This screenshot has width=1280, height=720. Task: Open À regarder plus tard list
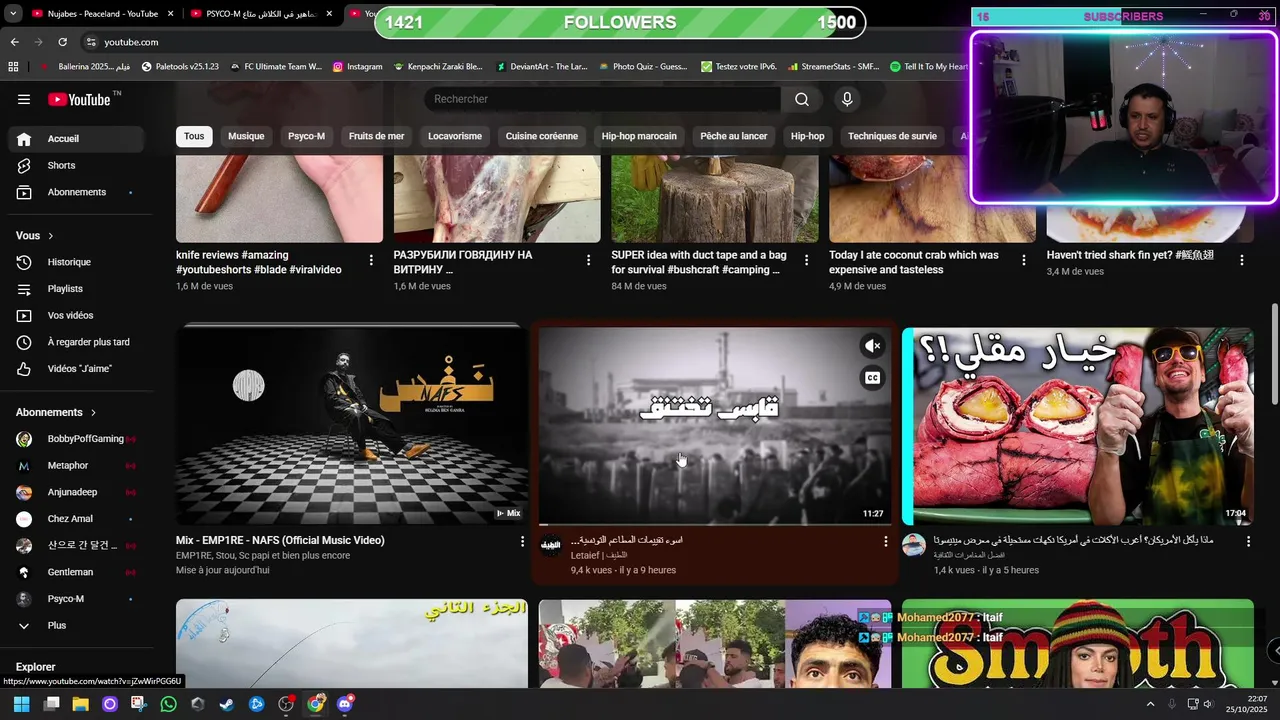(76, 342)
